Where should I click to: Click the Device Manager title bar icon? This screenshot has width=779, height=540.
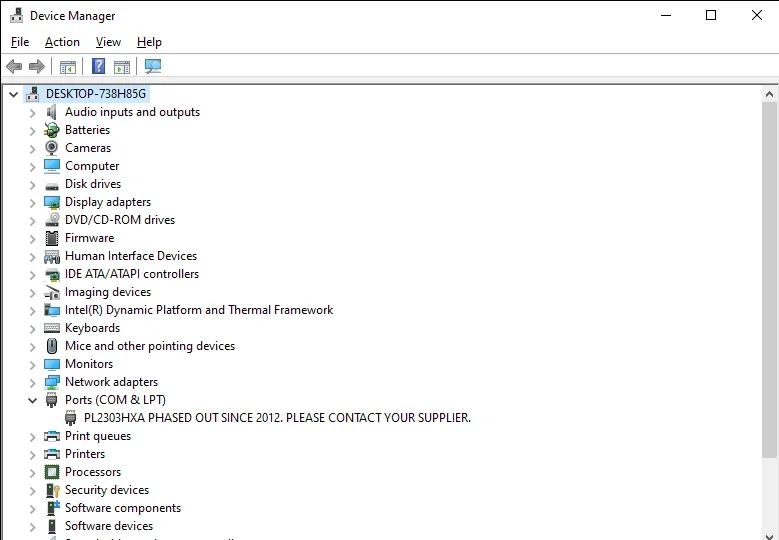(x=16, y=15)
